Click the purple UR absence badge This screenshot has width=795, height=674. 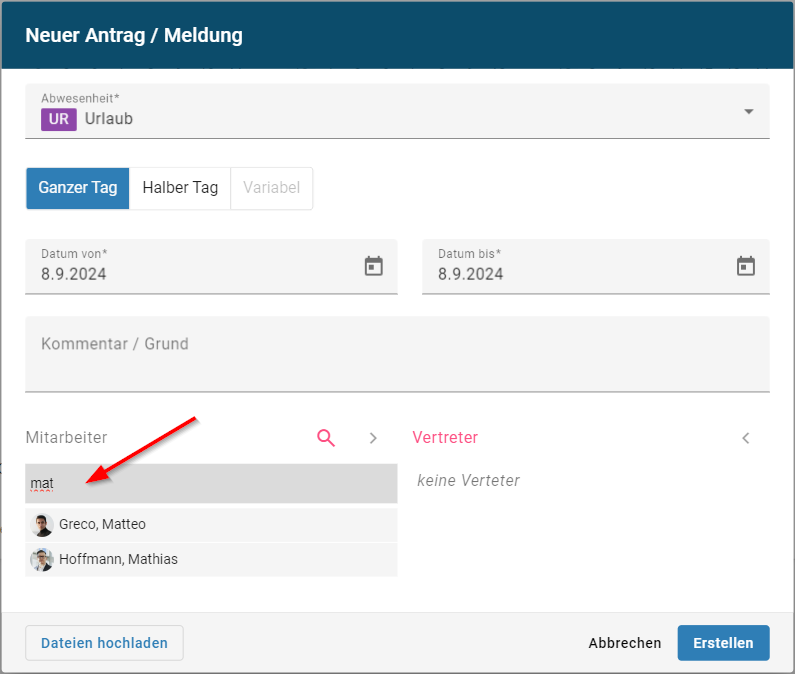pyautogui.click(x=58, y=119)
